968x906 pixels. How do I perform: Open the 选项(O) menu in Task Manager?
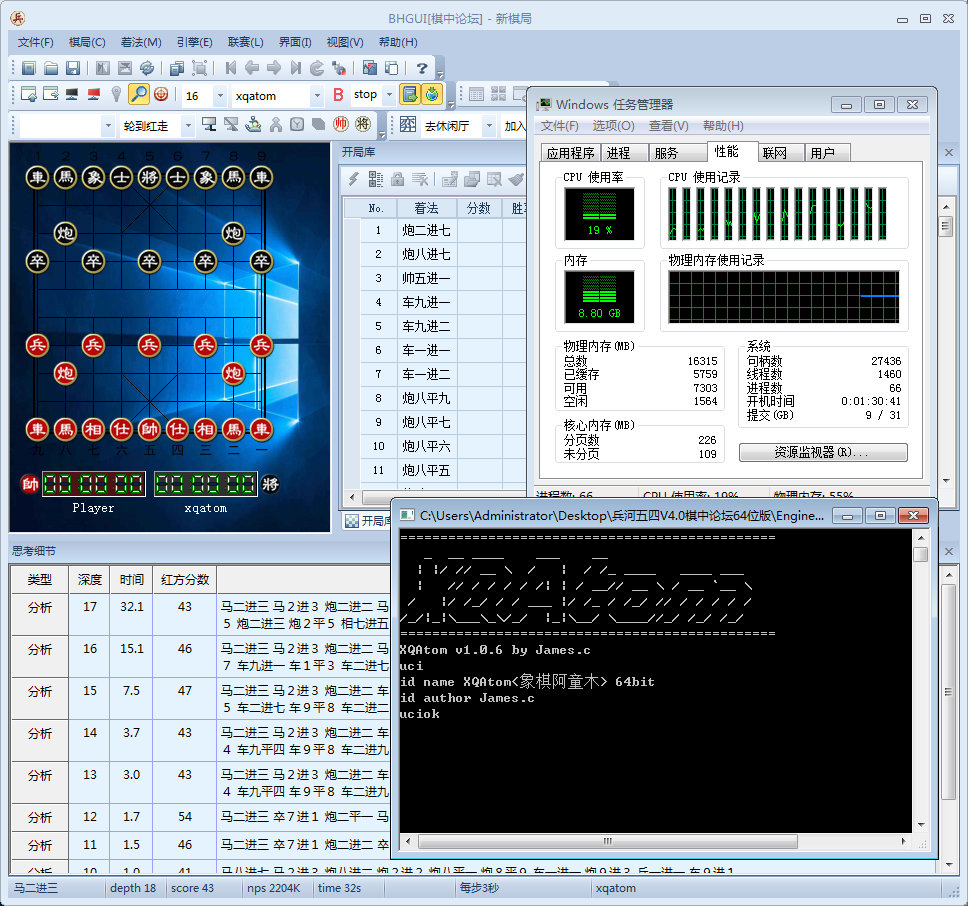(x=614, y=126)
